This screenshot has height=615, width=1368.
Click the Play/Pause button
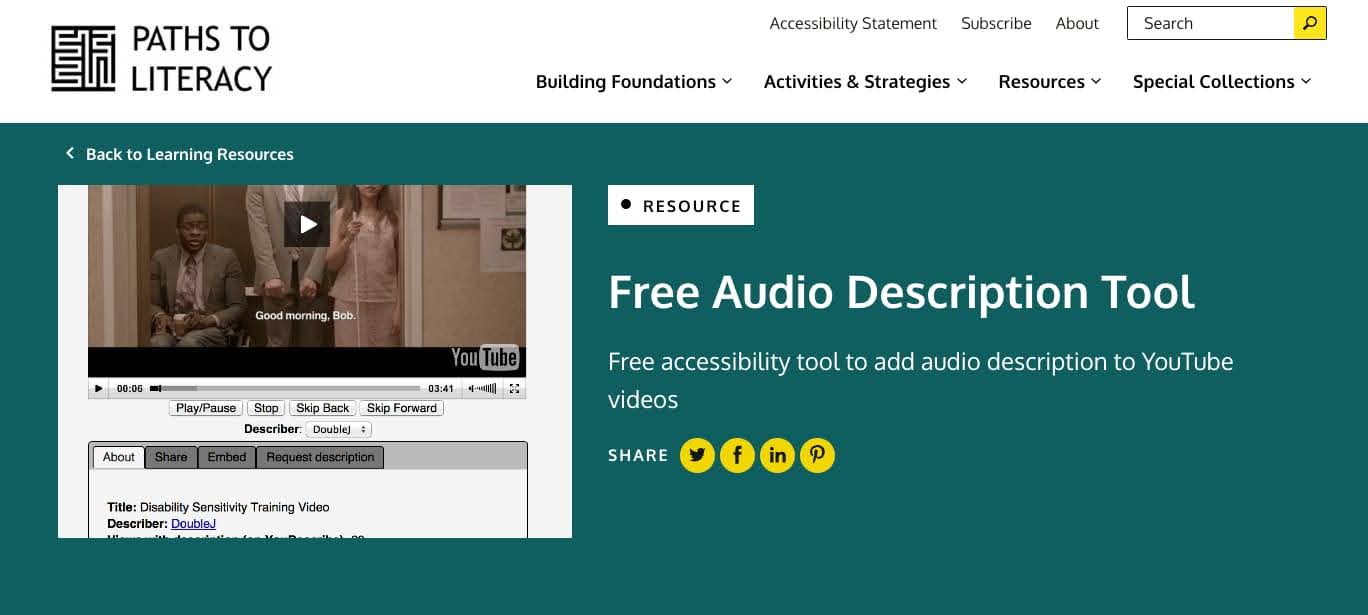coord(206,408)
